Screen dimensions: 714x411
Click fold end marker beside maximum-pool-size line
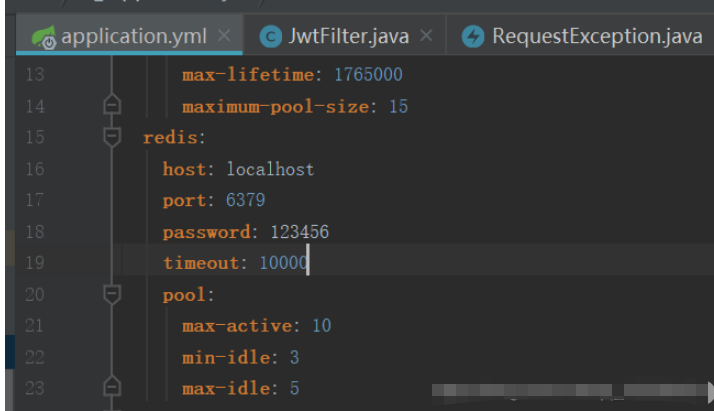click(112, 106)
